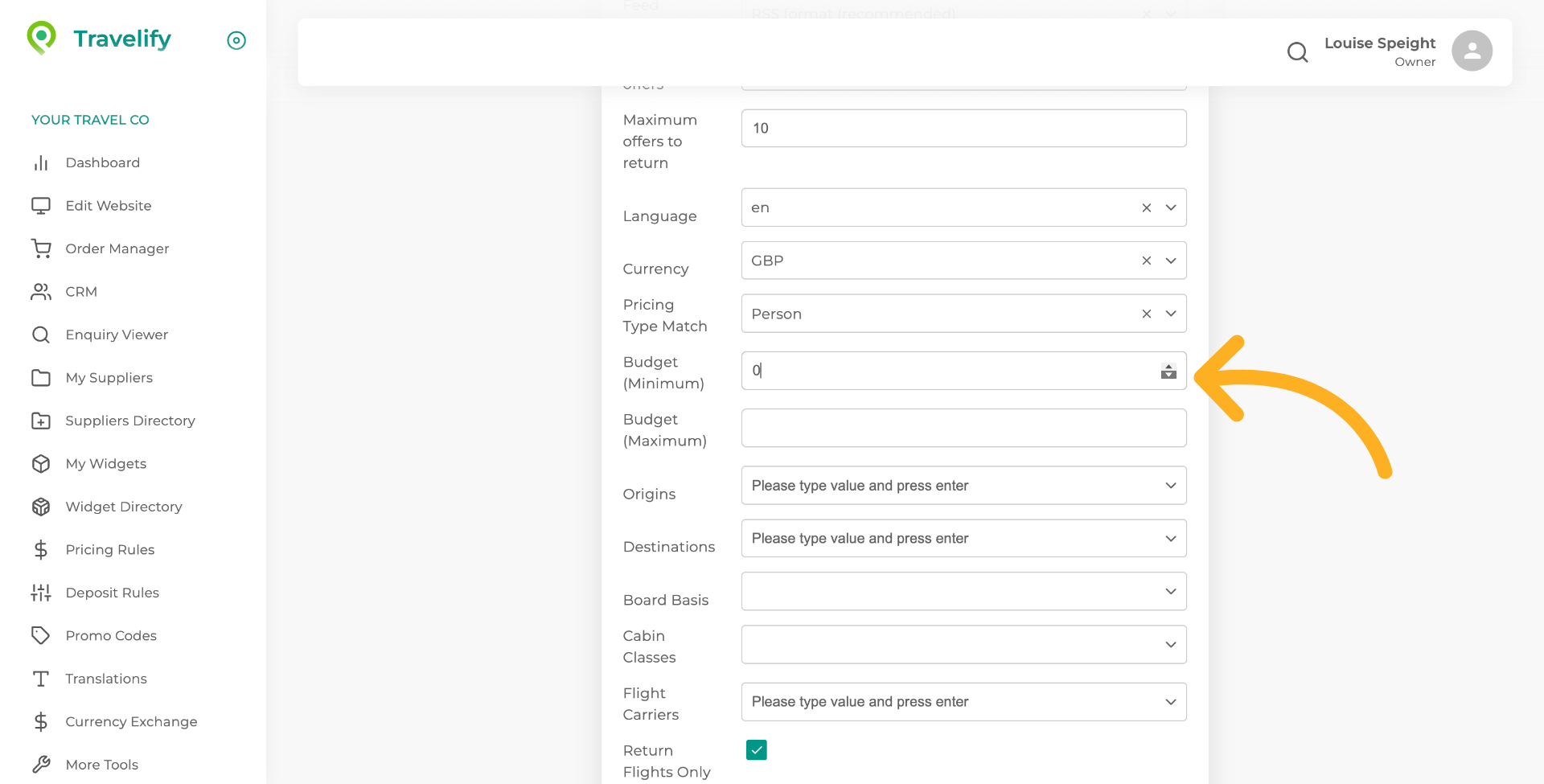This screenshot has height=784, width=1544.
Task: Click the Budget (Maximum) input field
Action: click(x=963, y=428)
